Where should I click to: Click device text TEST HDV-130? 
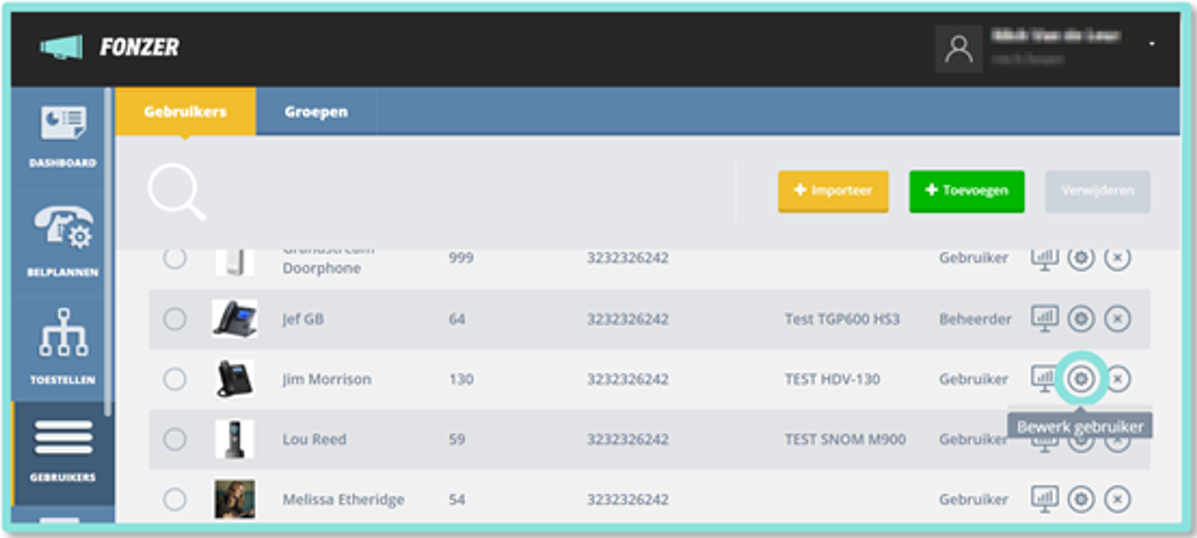click(x=832, y=379)
